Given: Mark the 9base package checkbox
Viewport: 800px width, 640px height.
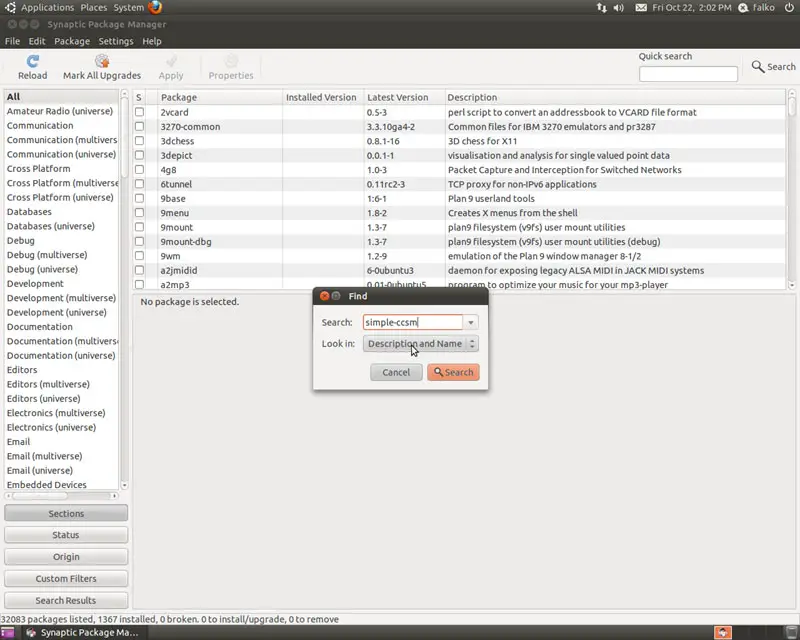Looking at the screenshot, I should pyautogui.click(x=139, y=198).
